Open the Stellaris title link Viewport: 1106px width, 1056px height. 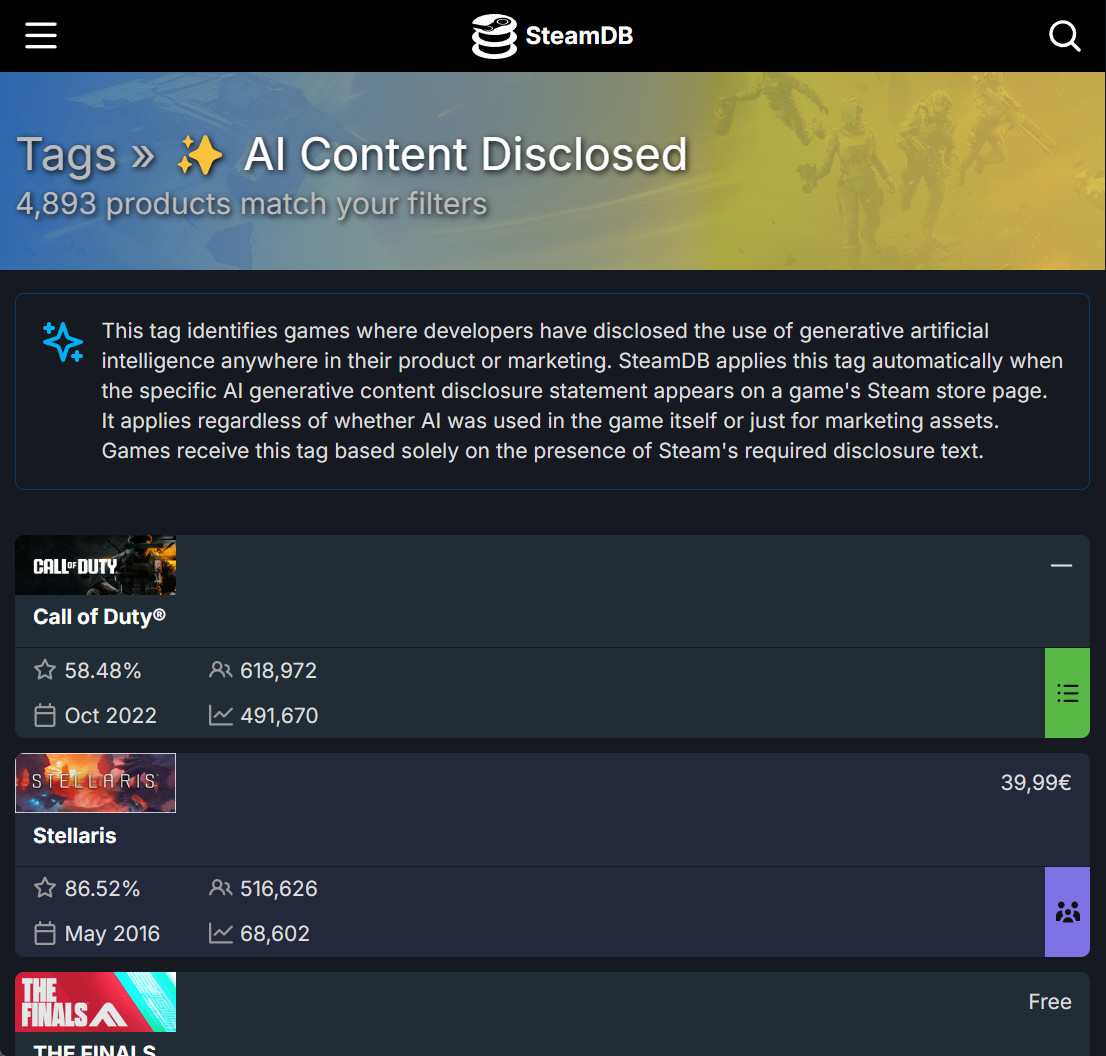75,835
